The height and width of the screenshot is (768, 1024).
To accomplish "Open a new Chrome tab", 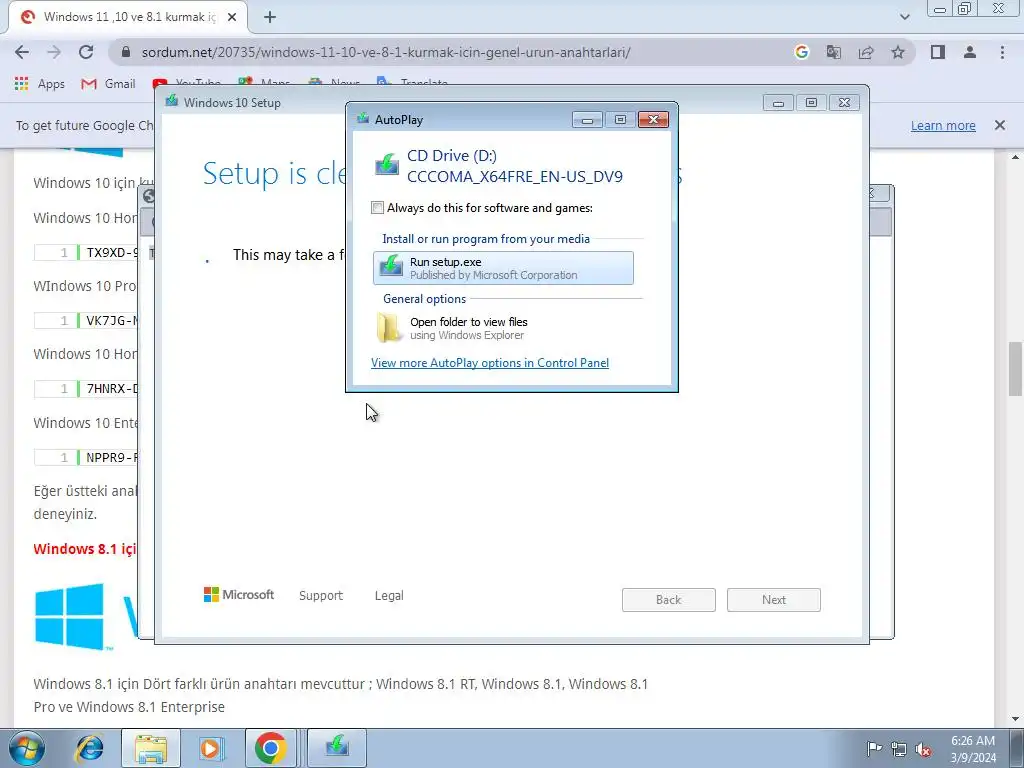I will tap(270, 18).
